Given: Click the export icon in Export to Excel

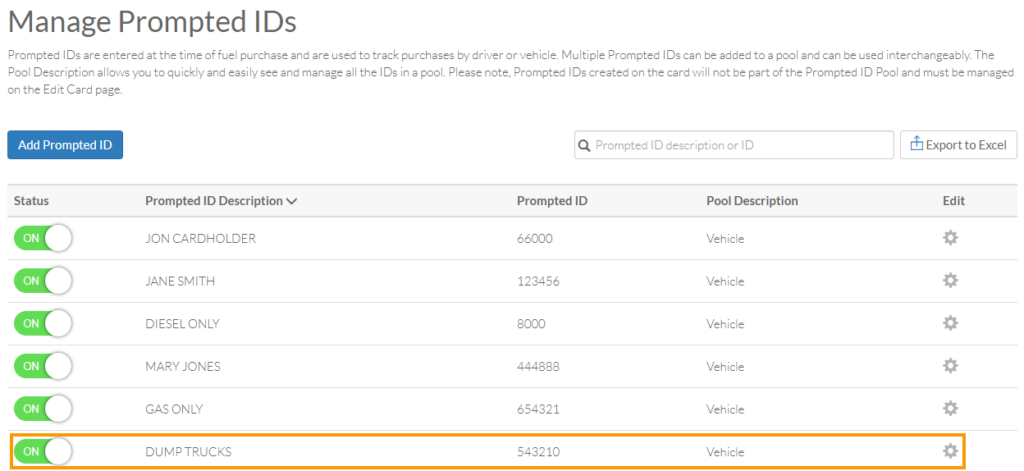Looking at the screenshot, I should pyautogui.click(x=917, y=144).
